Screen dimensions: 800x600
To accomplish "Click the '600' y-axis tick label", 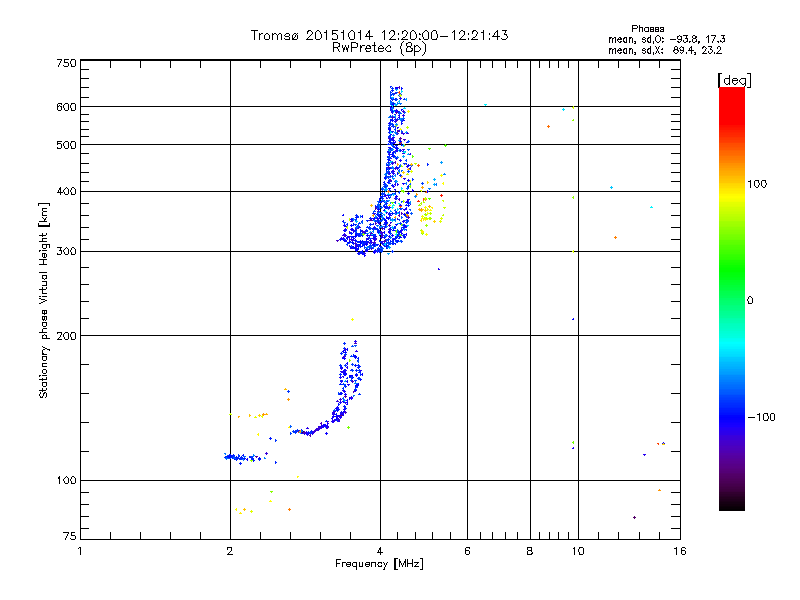I will tap(66, 107).
